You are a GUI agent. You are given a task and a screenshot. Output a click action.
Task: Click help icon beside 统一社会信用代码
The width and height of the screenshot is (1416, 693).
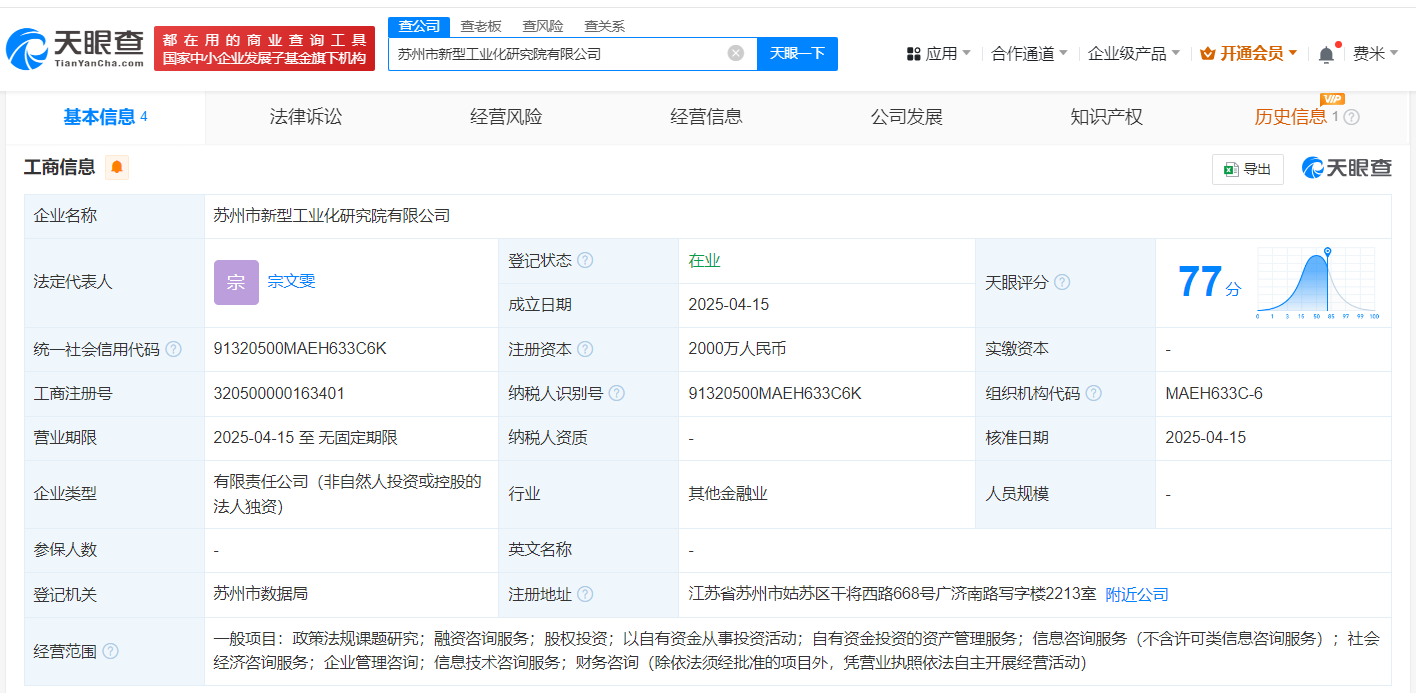coord(173,349)
